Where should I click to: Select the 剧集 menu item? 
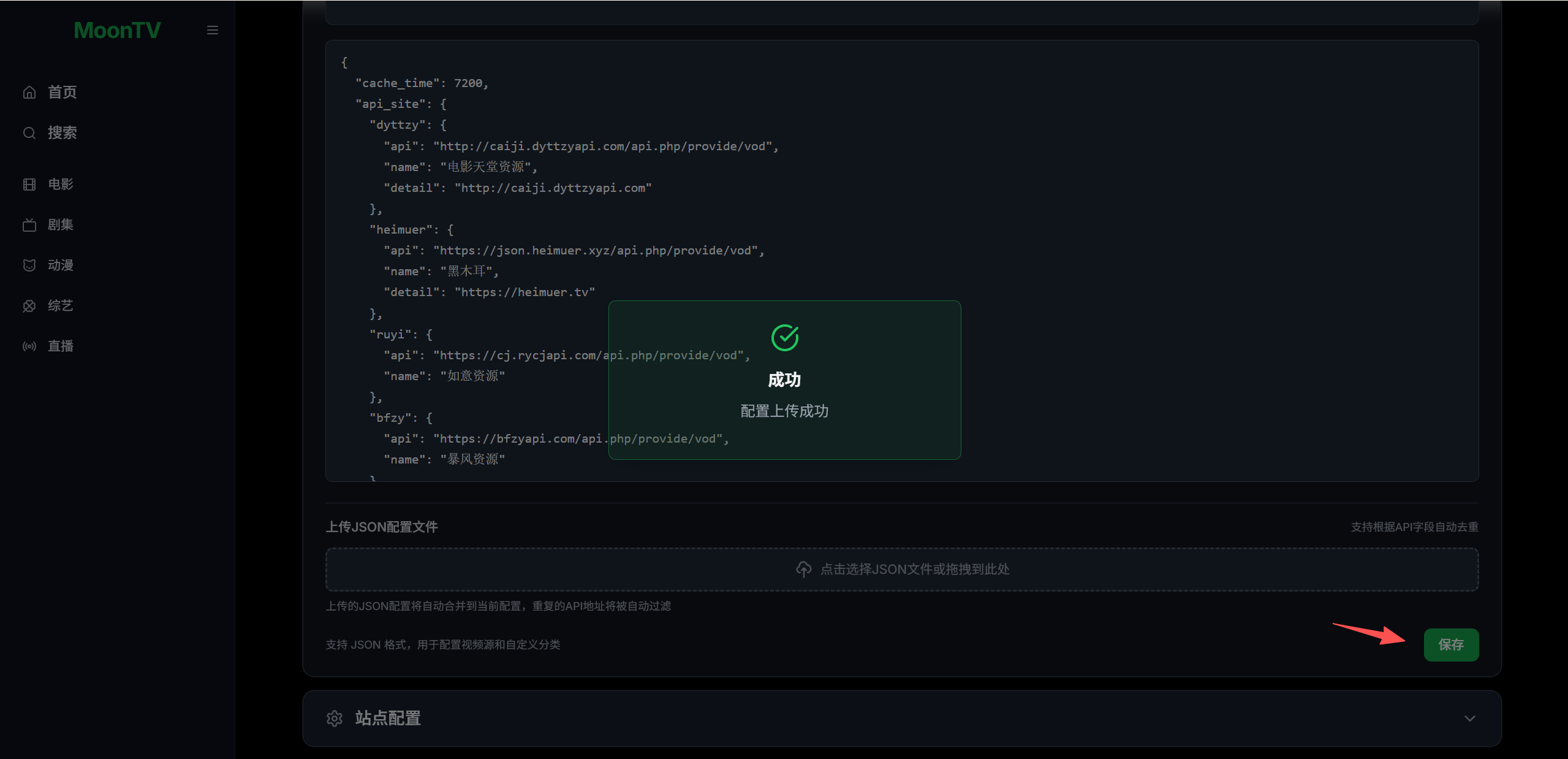pyautogui.click(x=61, y=225)
